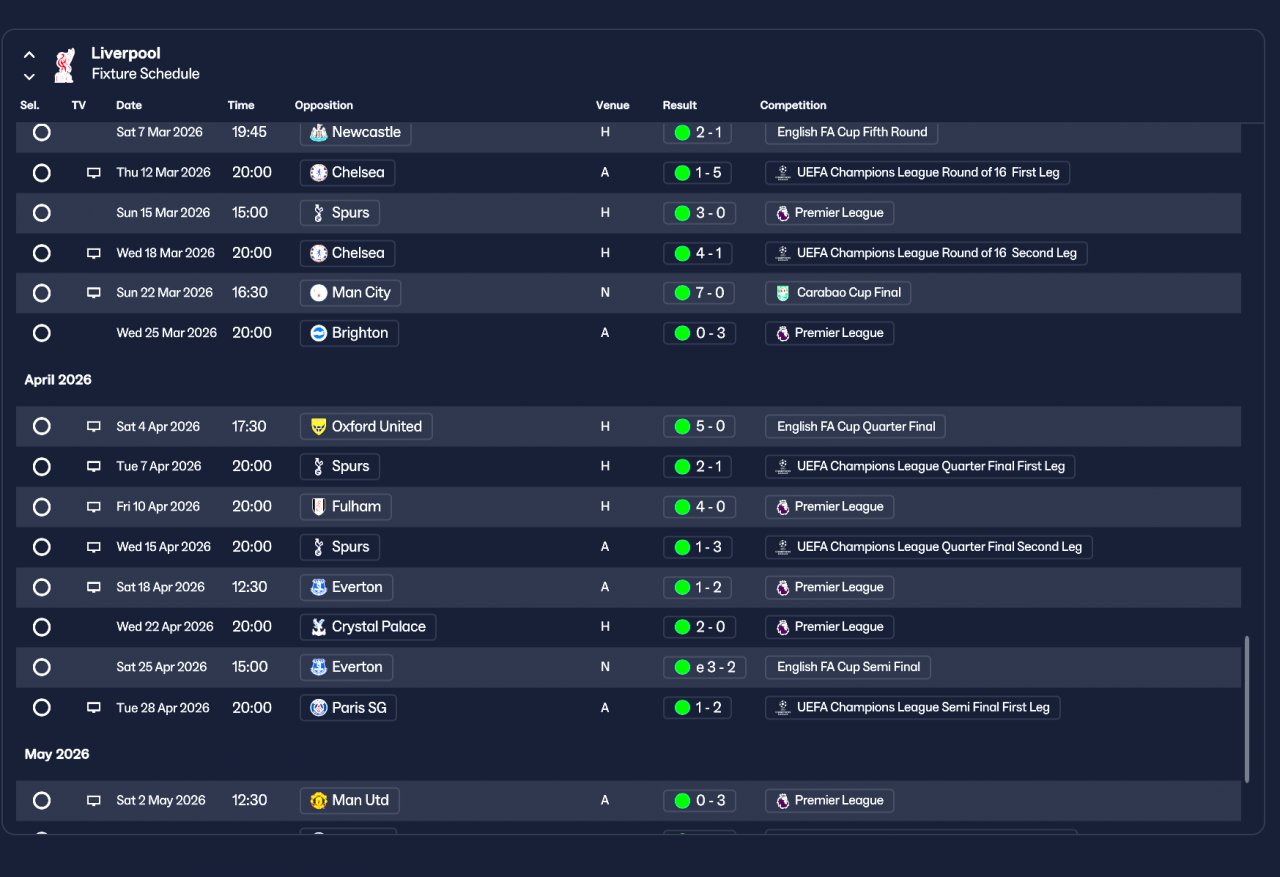The width and height of the screenshot is (1280, 877).
Task: Click the Brighton club badge
Action: click(318, 333)
